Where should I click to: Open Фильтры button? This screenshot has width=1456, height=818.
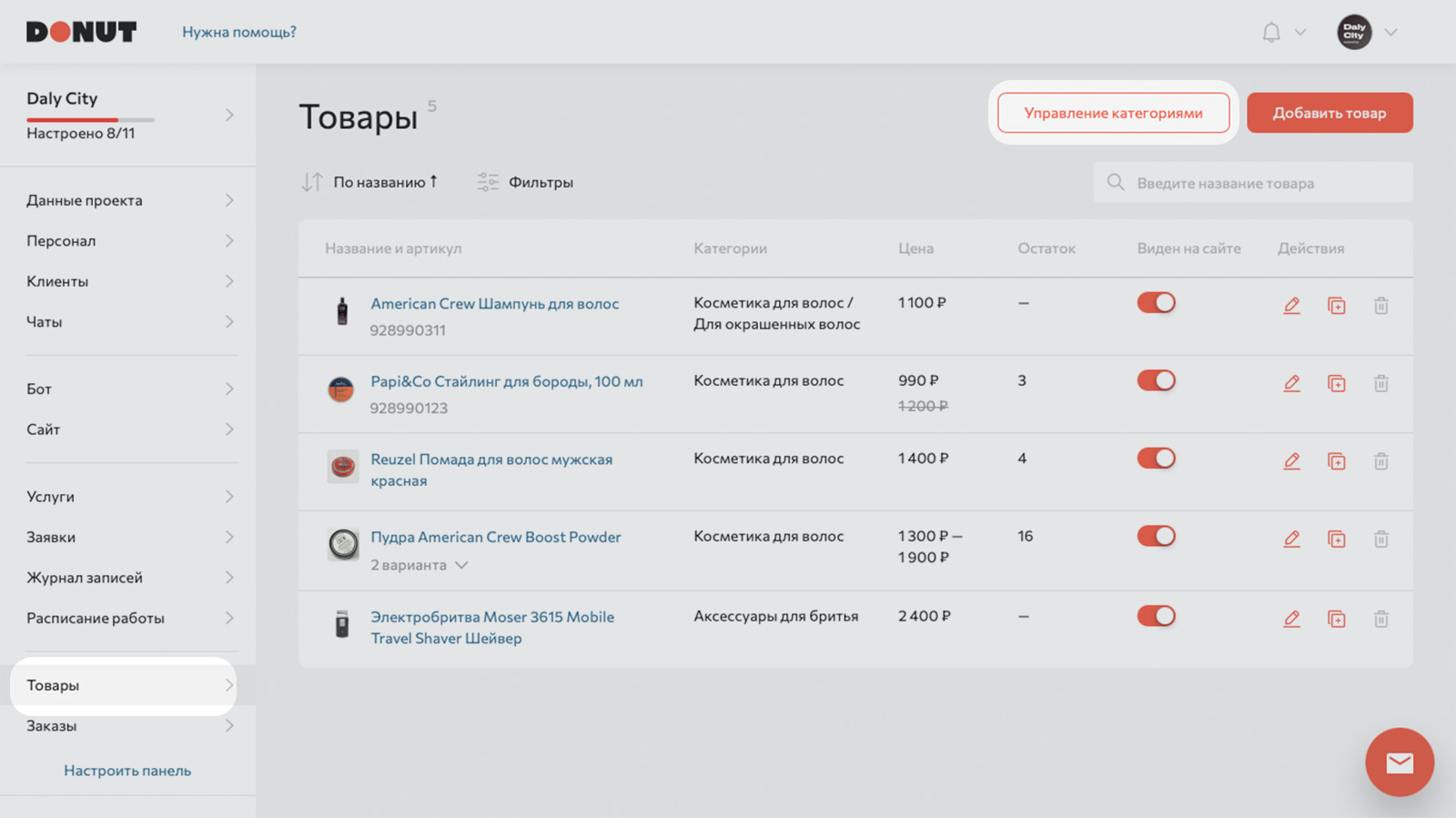(x=525, y=182)
